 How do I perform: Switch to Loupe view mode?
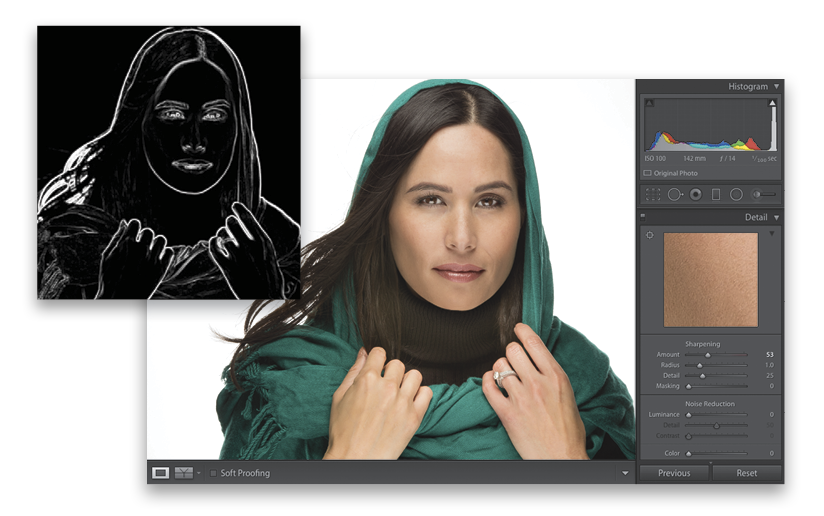click(x=161, y=472)
